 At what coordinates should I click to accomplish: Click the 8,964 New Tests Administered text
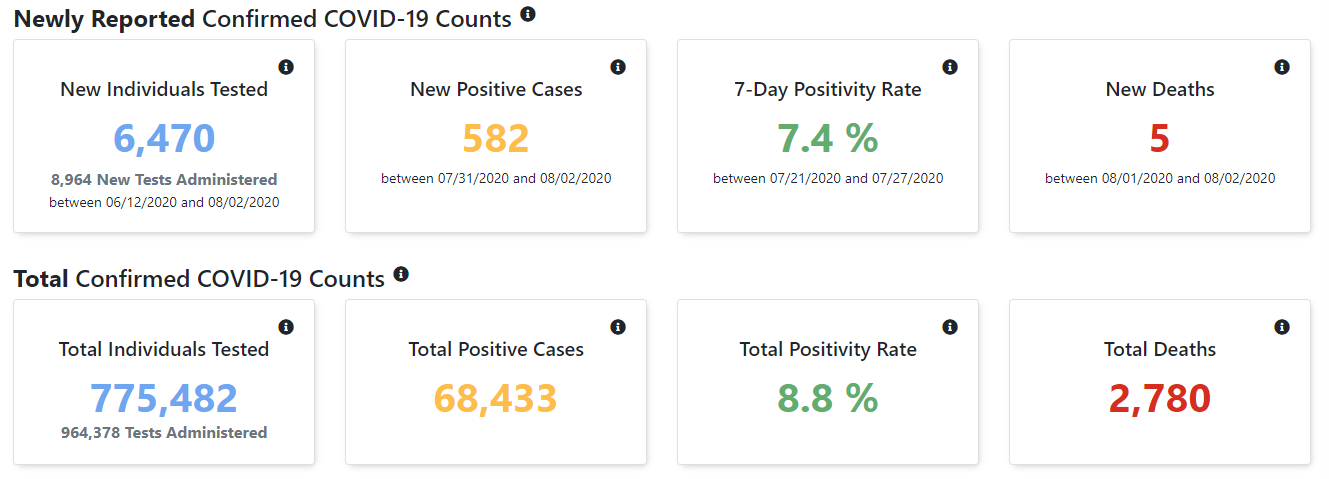pyautogui.click(x=164, y=180)
